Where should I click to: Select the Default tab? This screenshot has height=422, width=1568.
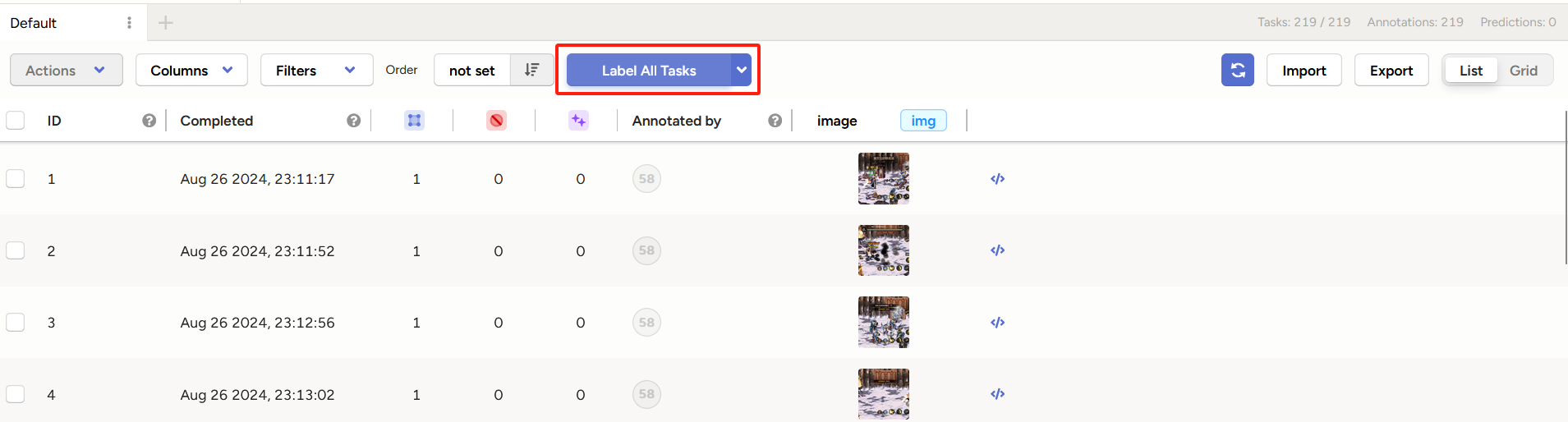(x=34, y=23)
